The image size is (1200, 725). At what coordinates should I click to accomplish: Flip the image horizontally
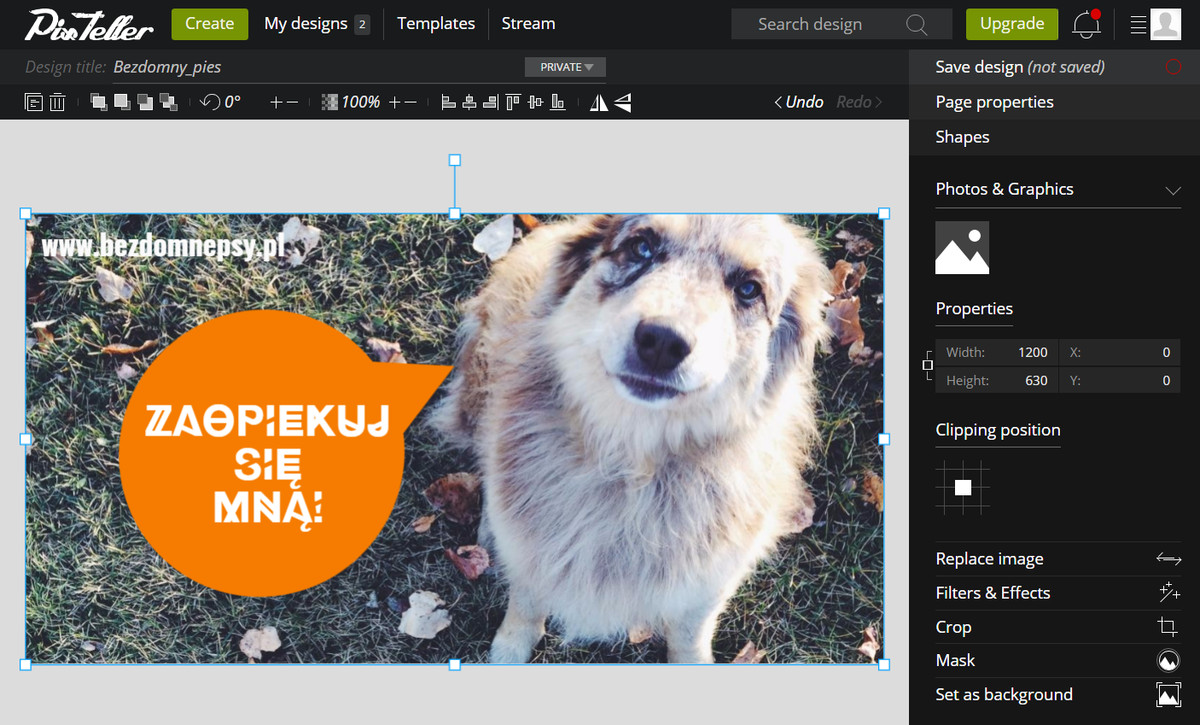click(598, 102)
